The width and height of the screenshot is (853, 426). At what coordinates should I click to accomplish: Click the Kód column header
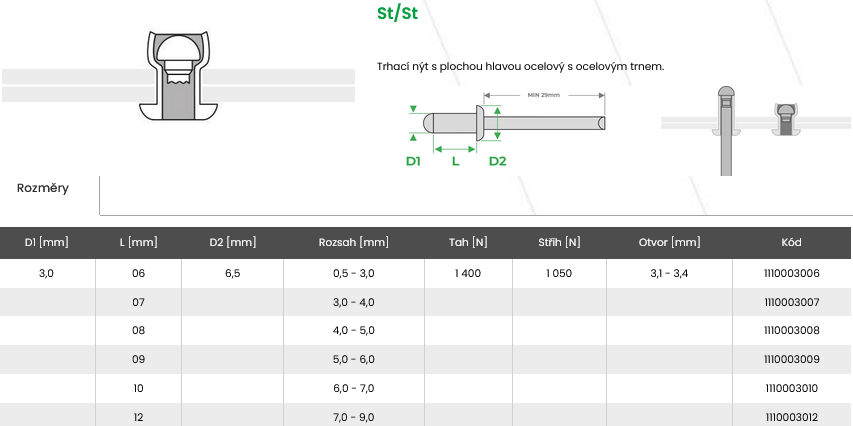pyautogui.click(x=791, y=242)
